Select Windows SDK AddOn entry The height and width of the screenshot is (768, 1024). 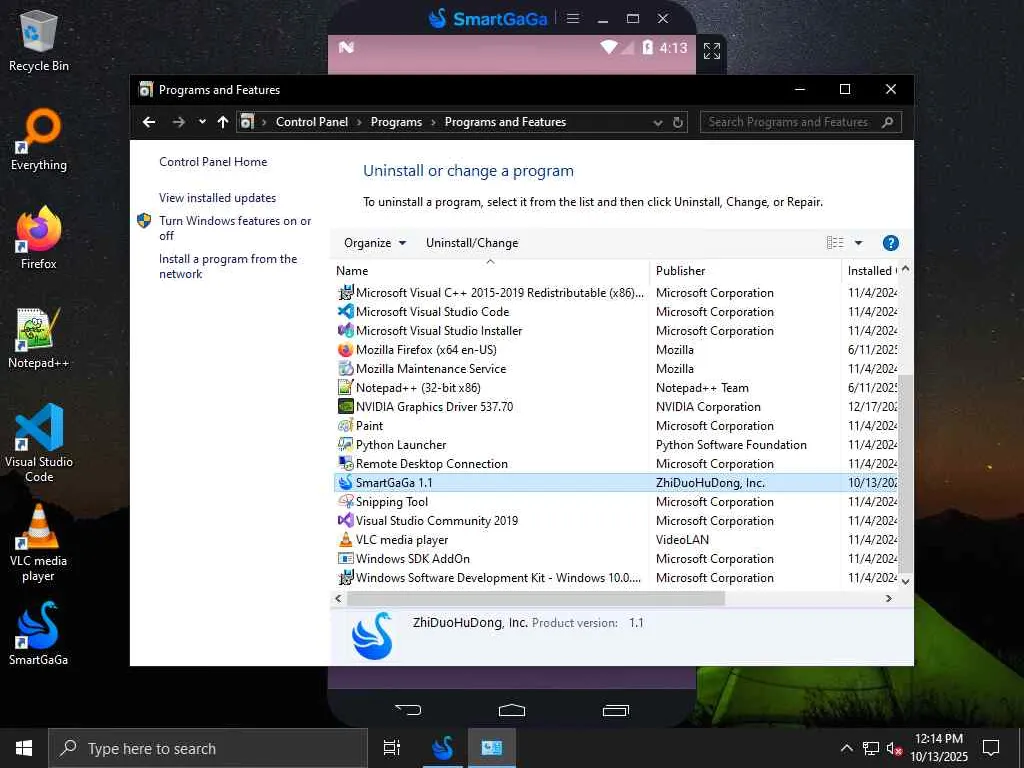coord(412,558)
